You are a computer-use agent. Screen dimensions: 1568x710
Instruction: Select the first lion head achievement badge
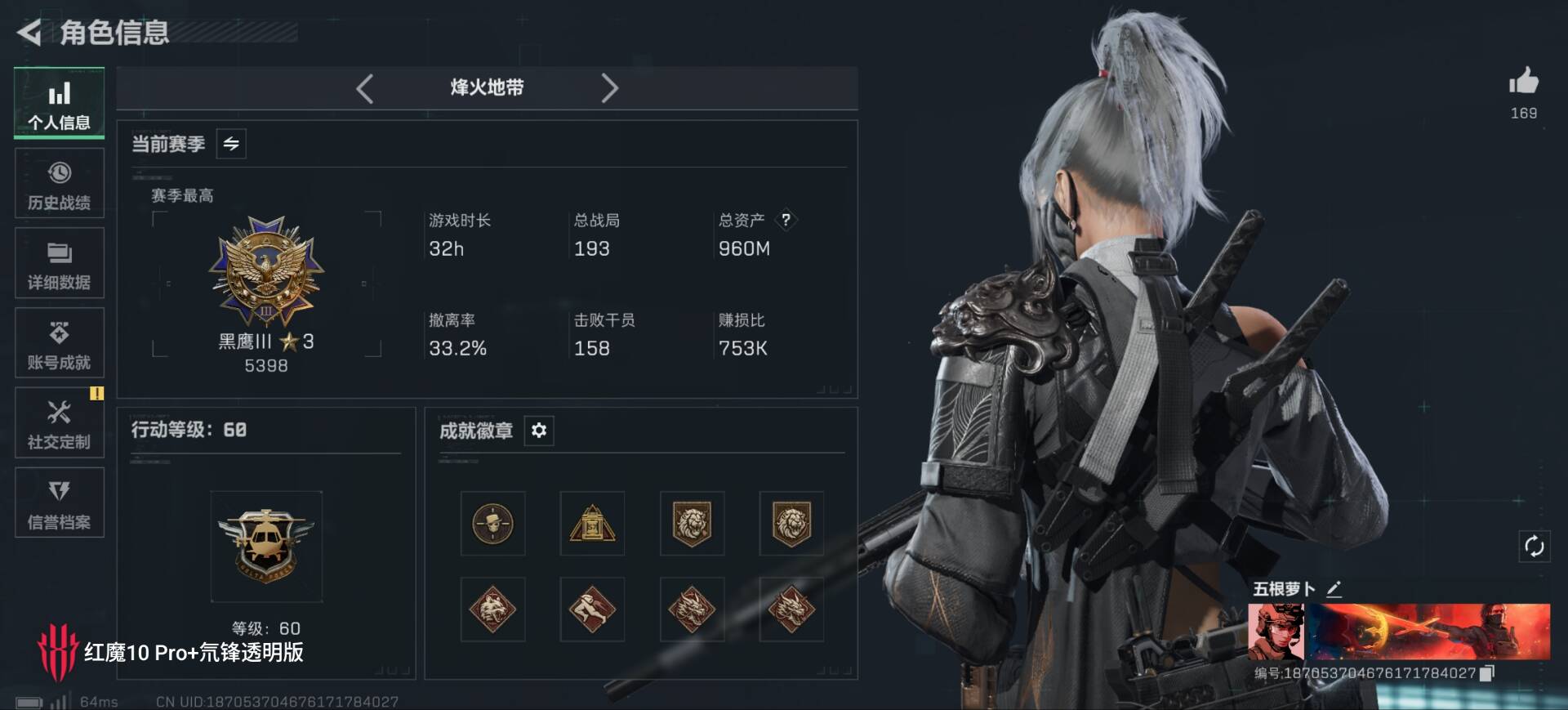pyautogui.click(x=692, y=523)
